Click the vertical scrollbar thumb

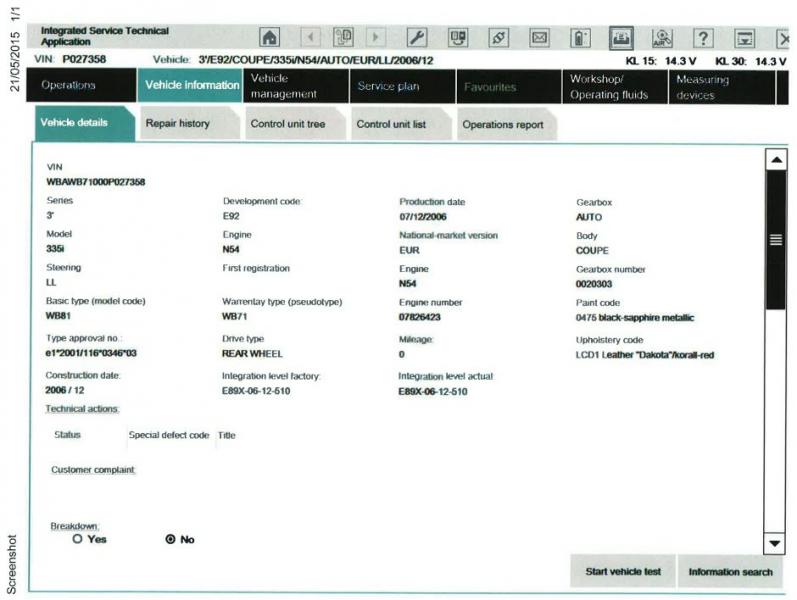pos(776,239)
